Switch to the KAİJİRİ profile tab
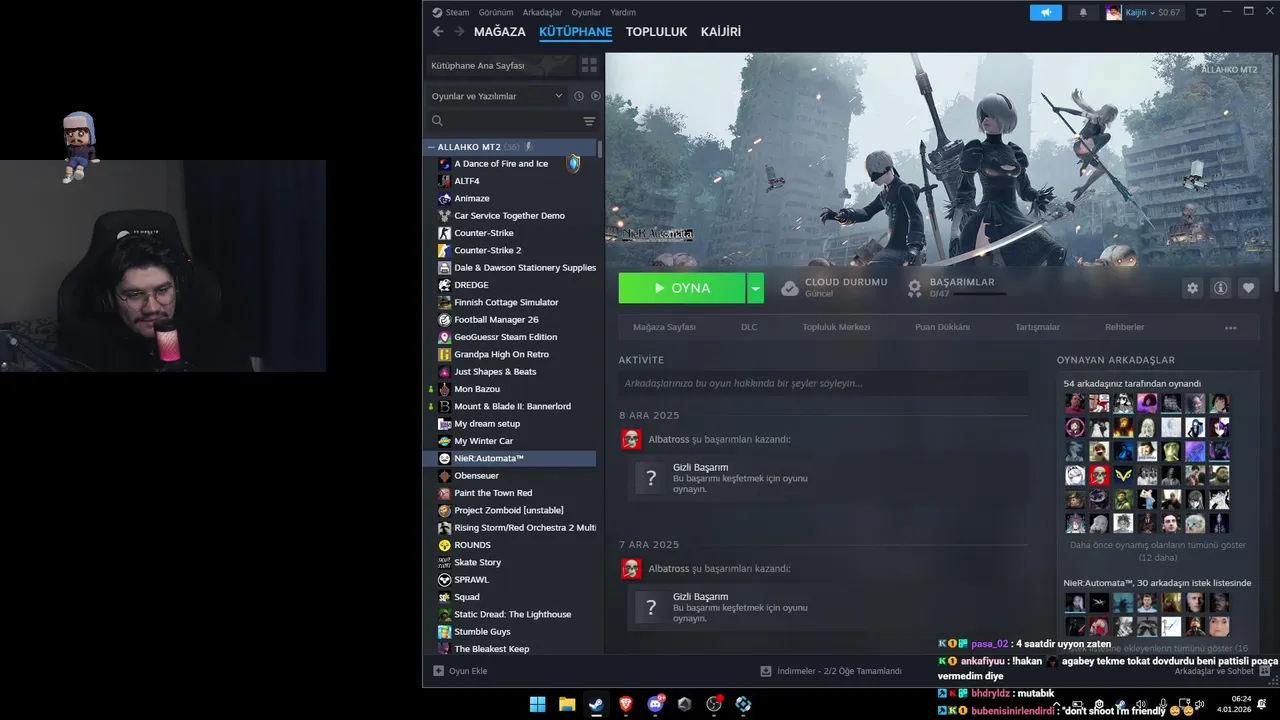Screen dimensions: 1280x720 pos(721,32)
